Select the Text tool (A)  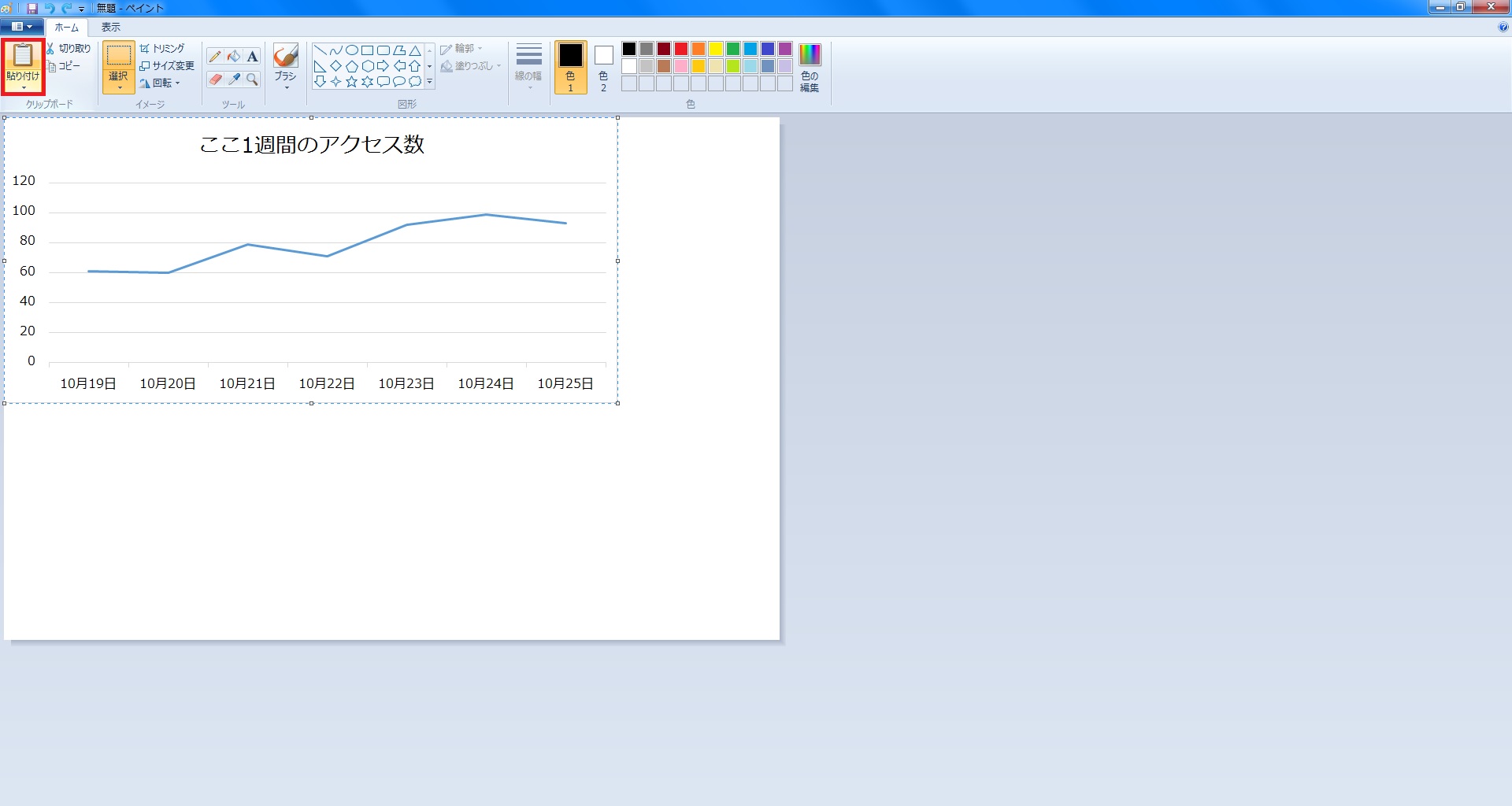tap(252, 57)
